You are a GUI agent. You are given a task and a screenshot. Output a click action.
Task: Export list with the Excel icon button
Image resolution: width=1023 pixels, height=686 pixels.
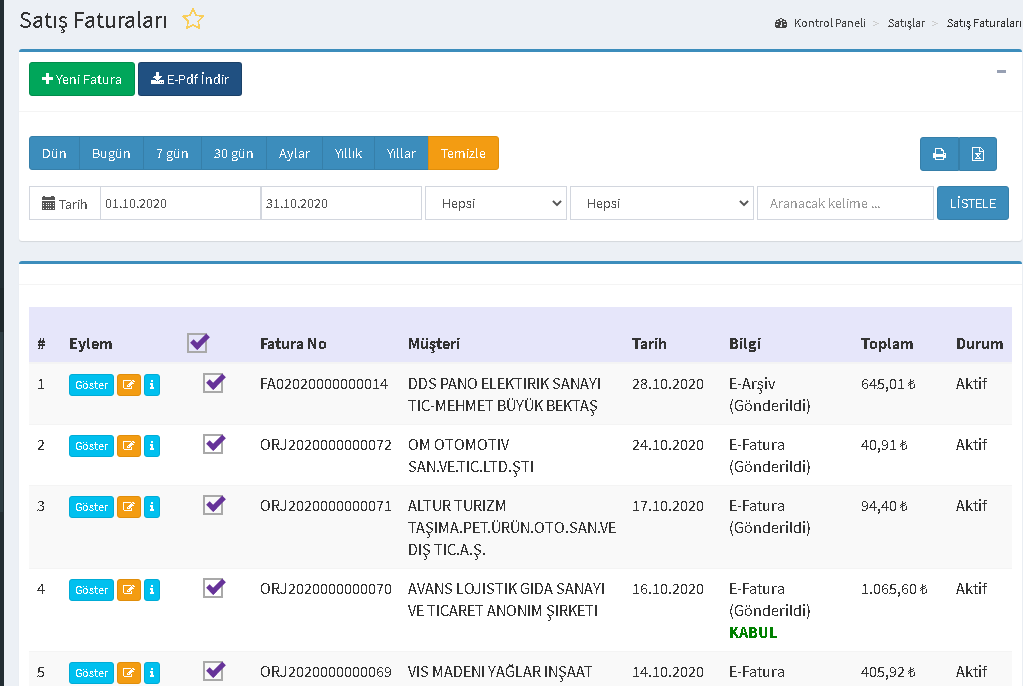[x=978, y=154]
